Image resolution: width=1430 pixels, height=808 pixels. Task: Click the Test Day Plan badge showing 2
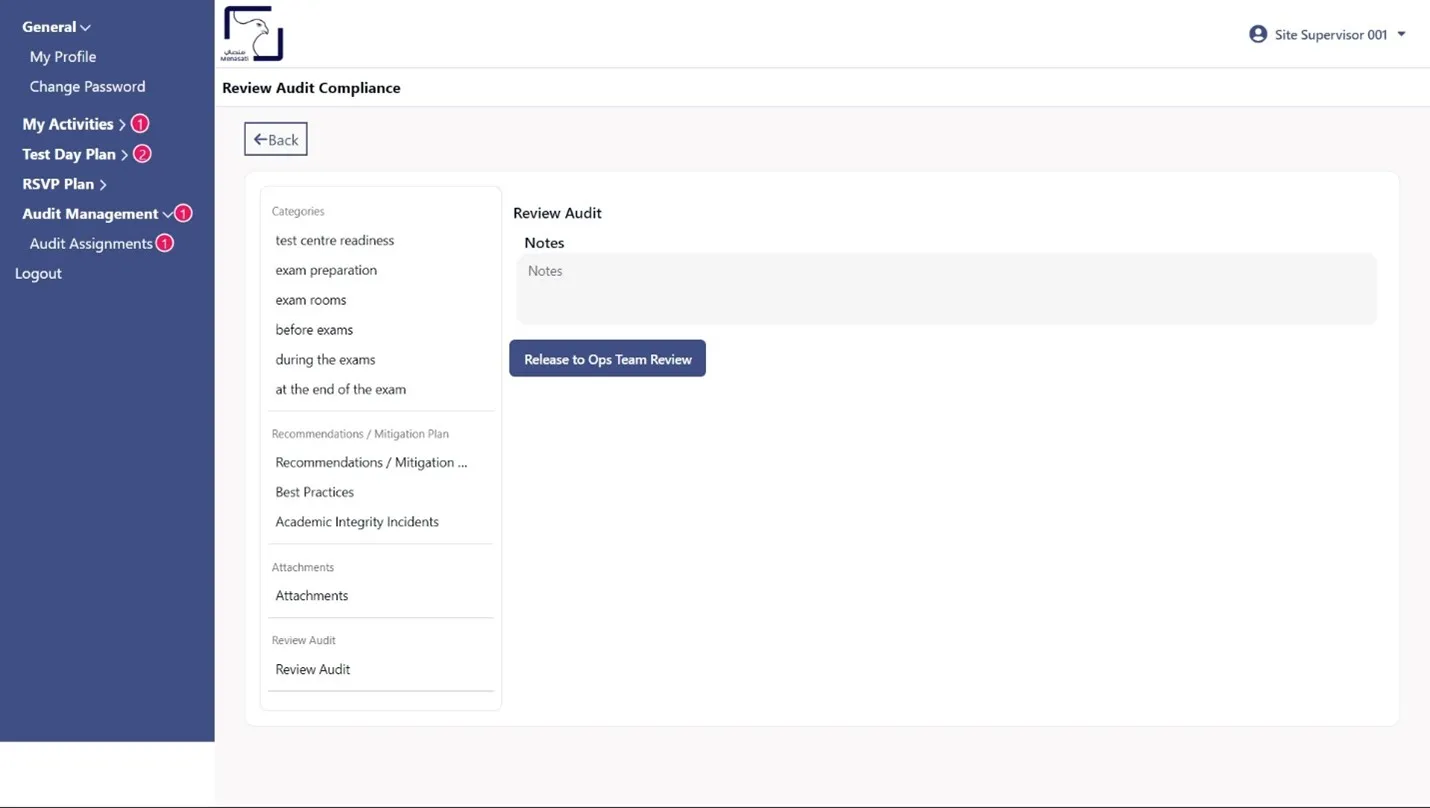coord(142,154)
